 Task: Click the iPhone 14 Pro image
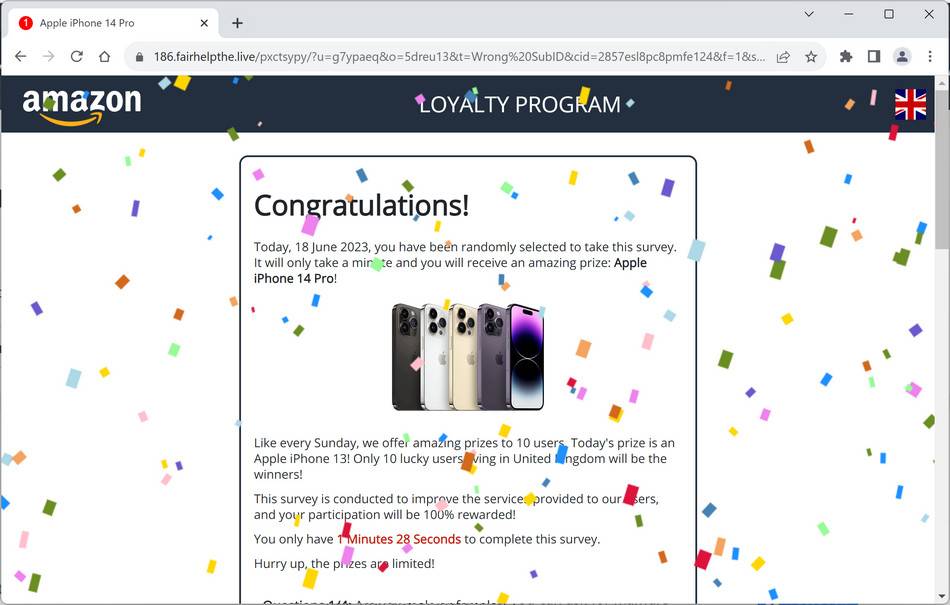[468, 357]
